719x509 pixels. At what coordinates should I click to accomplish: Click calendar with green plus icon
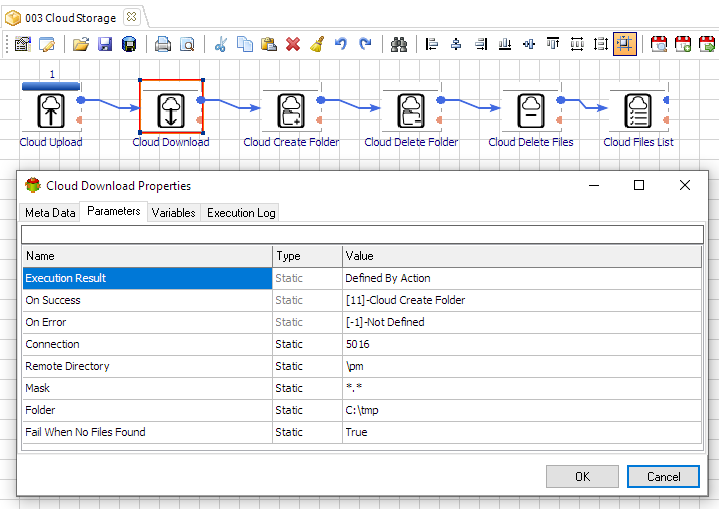click(683, 44)
